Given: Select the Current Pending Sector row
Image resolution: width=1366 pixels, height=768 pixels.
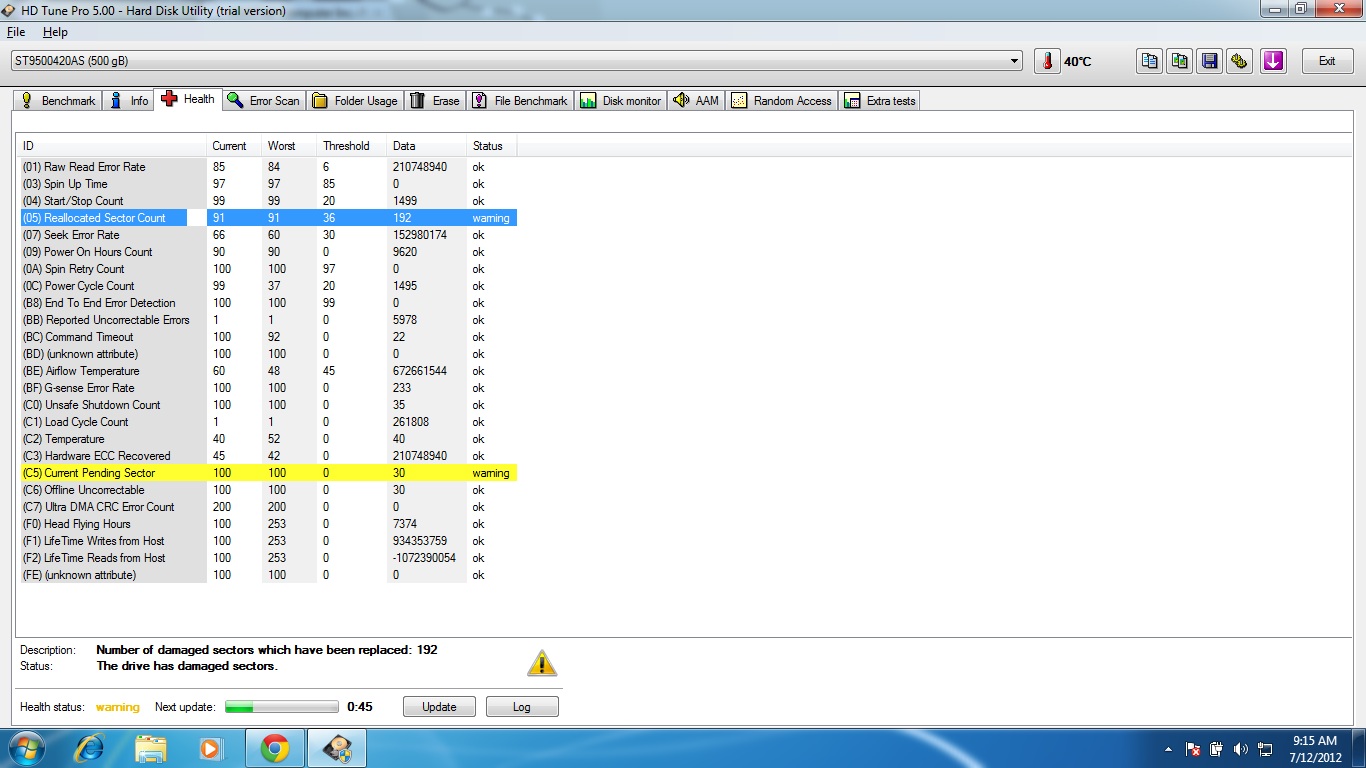Looking at the screenshot, I should tap(267, 473).
